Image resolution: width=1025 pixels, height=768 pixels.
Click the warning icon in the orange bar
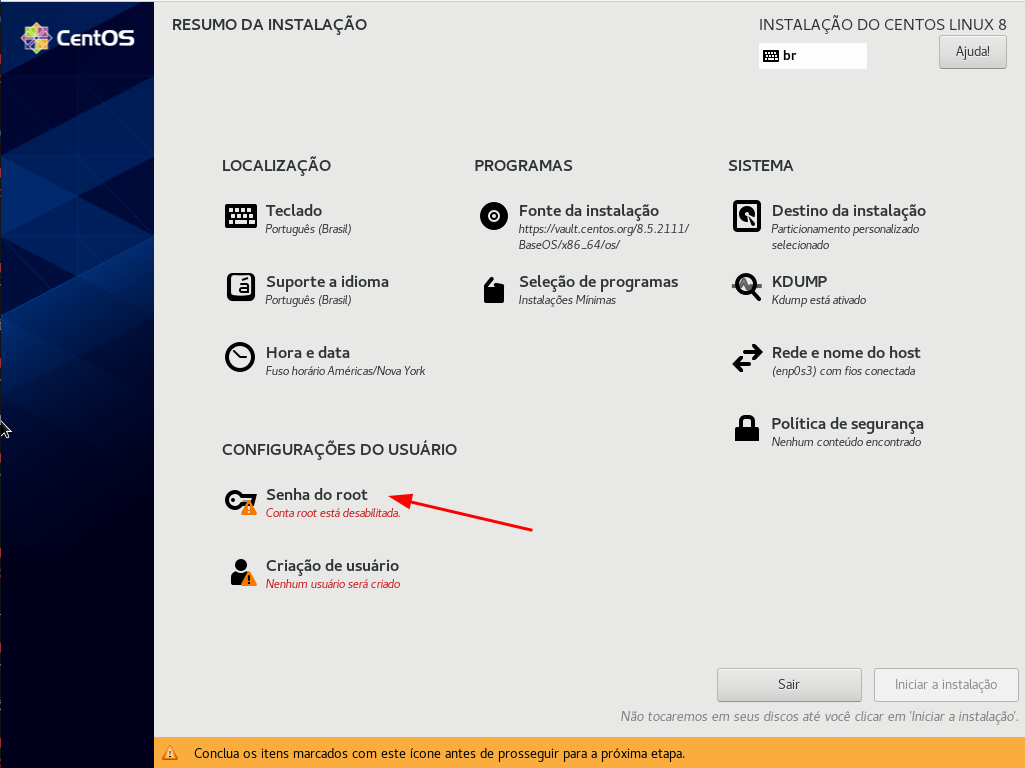point(170,753)
